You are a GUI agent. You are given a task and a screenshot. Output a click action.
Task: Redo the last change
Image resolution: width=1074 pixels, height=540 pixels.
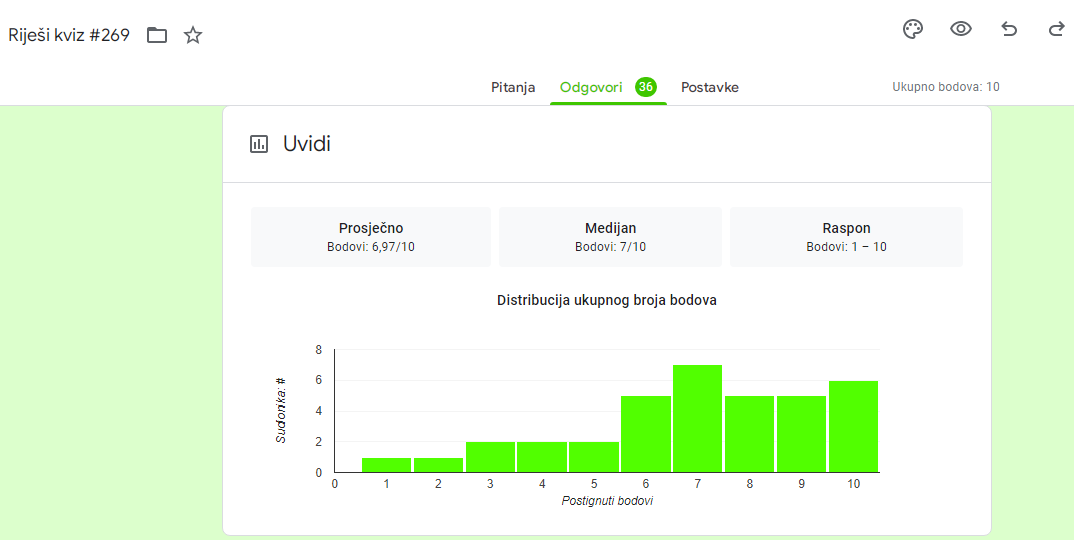tap(1056, 29)
